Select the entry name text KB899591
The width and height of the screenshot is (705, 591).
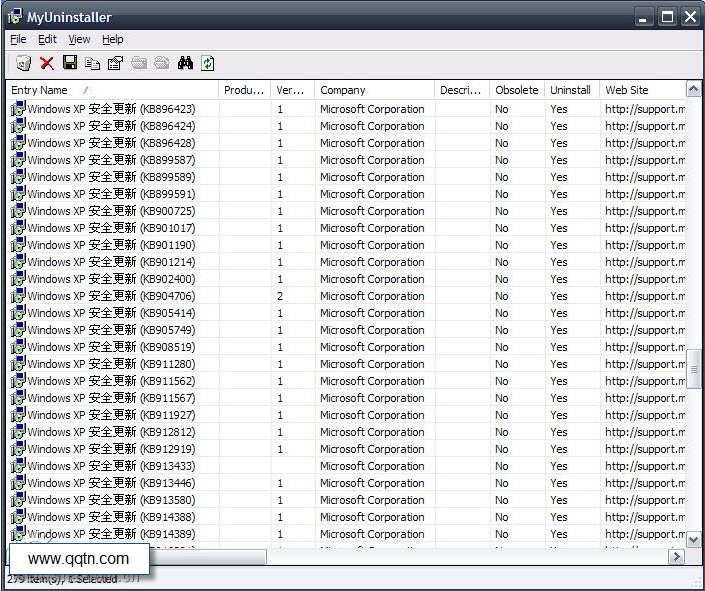coord(112,194)
